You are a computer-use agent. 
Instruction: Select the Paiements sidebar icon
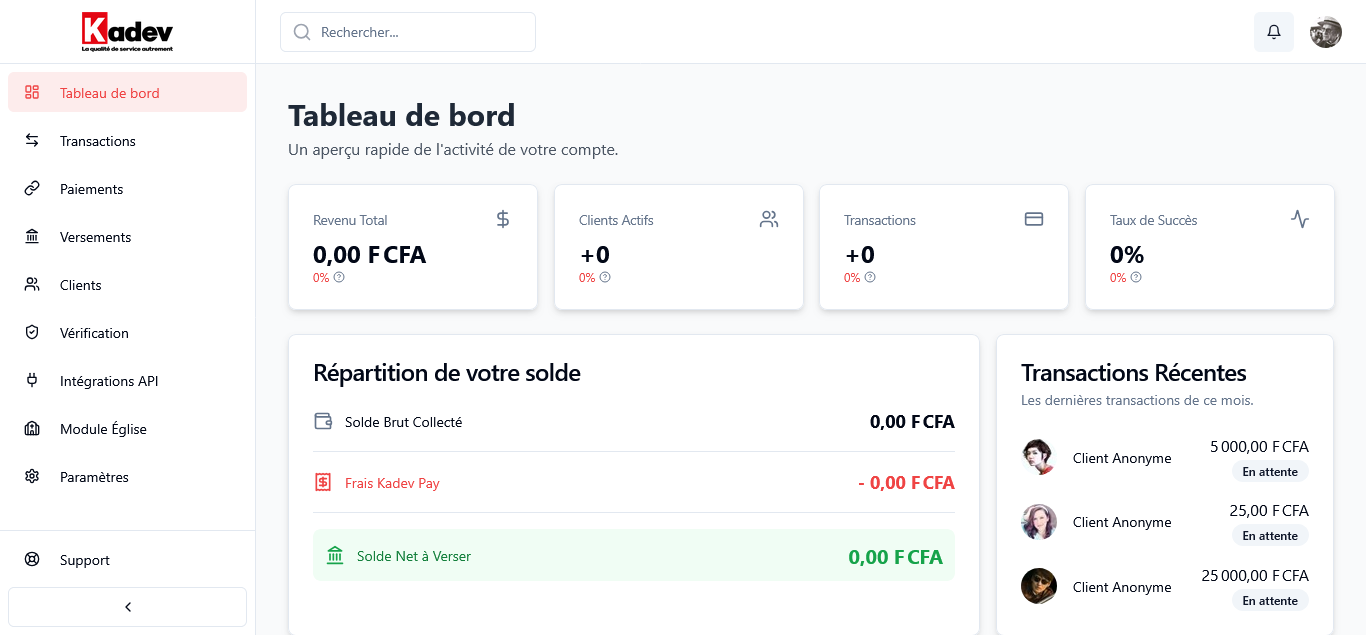(31, 189)
